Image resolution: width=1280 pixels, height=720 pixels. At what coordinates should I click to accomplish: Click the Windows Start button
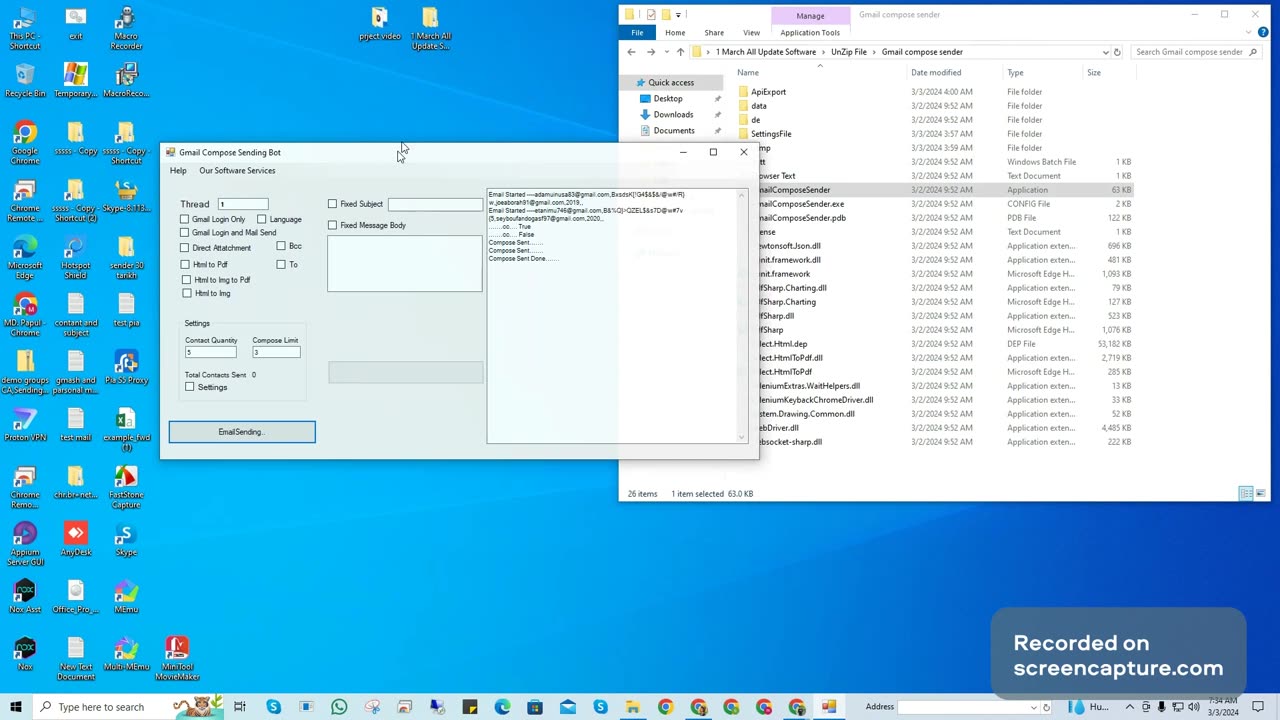click(x=16, y=707)
